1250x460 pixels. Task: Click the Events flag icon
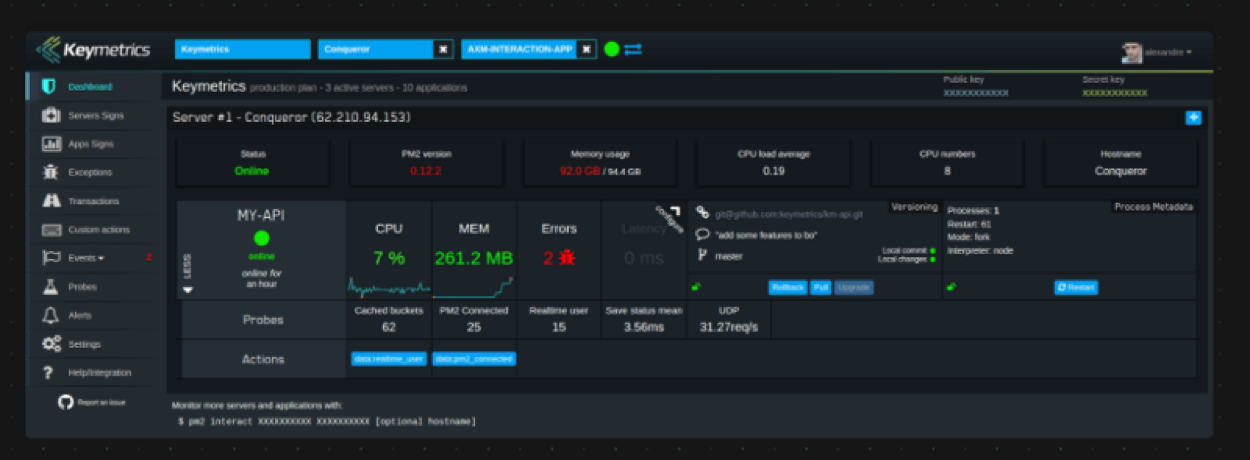pos(51,258)
